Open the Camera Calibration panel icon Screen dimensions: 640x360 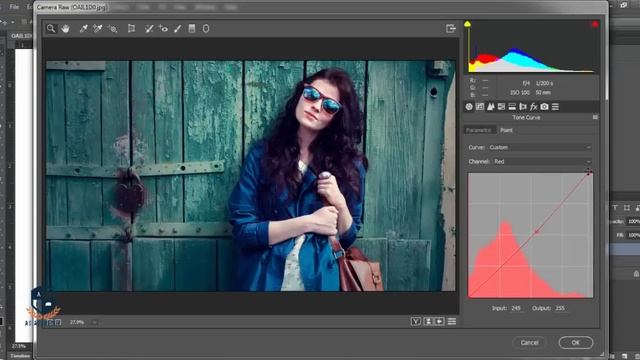tap(544, 107)
